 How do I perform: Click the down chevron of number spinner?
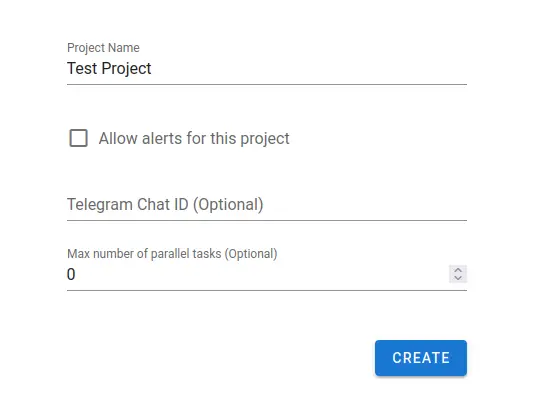[458, 278]
